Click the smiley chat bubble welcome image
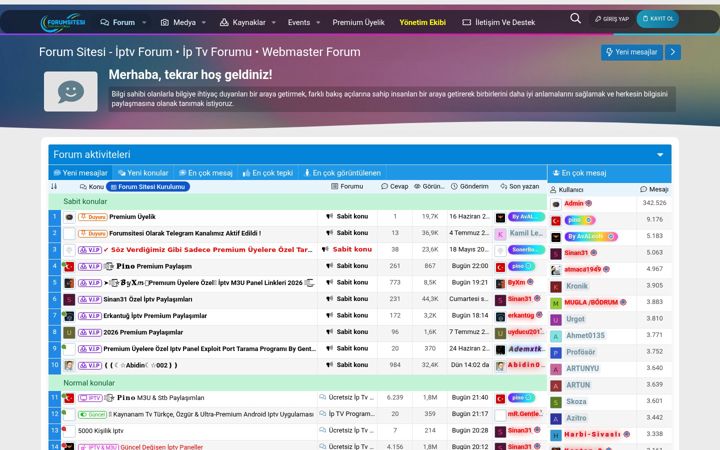 pyautogui.click(x=71, y=91)
